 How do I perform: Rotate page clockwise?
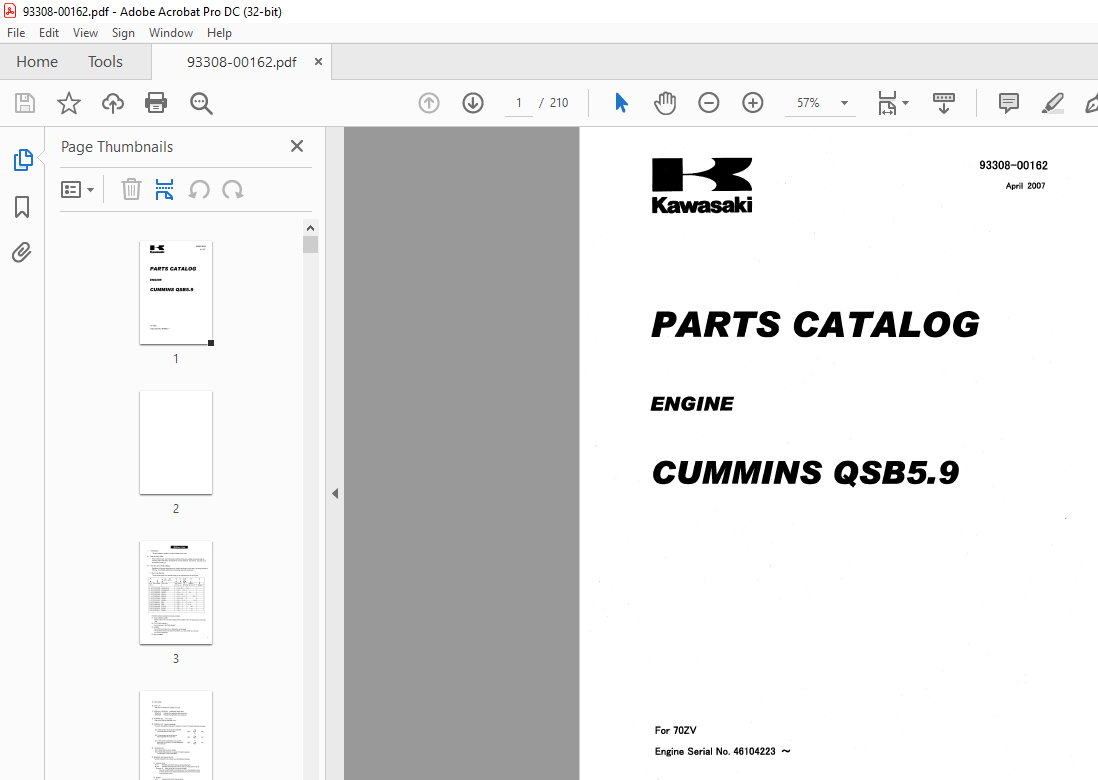[x=232, y=189]
